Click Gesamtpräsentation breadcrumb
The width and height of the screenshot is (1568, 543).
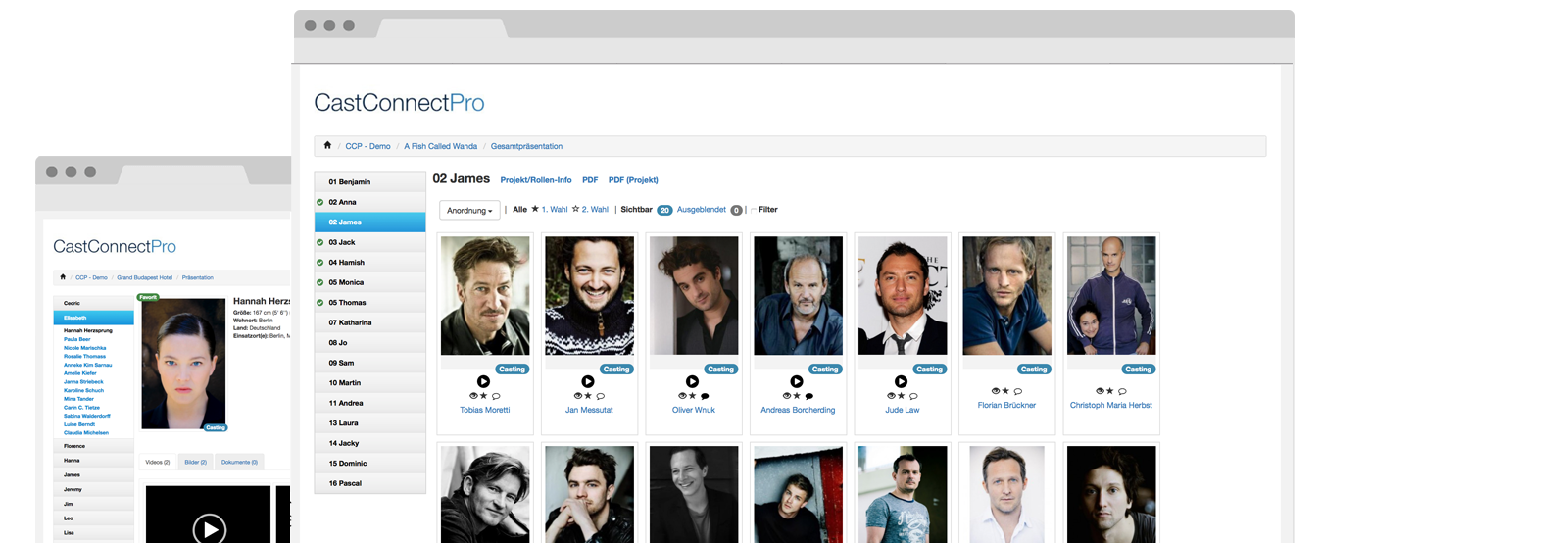tap(526, 146)
